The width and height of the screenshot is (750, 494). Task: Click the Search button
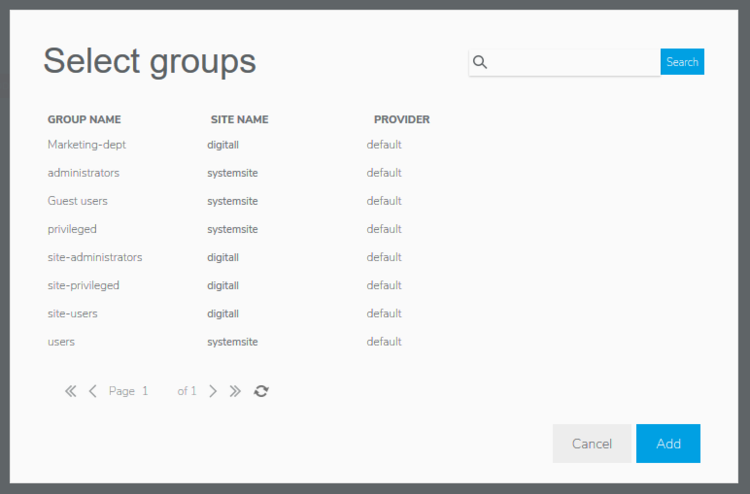[x=682, y=62]
